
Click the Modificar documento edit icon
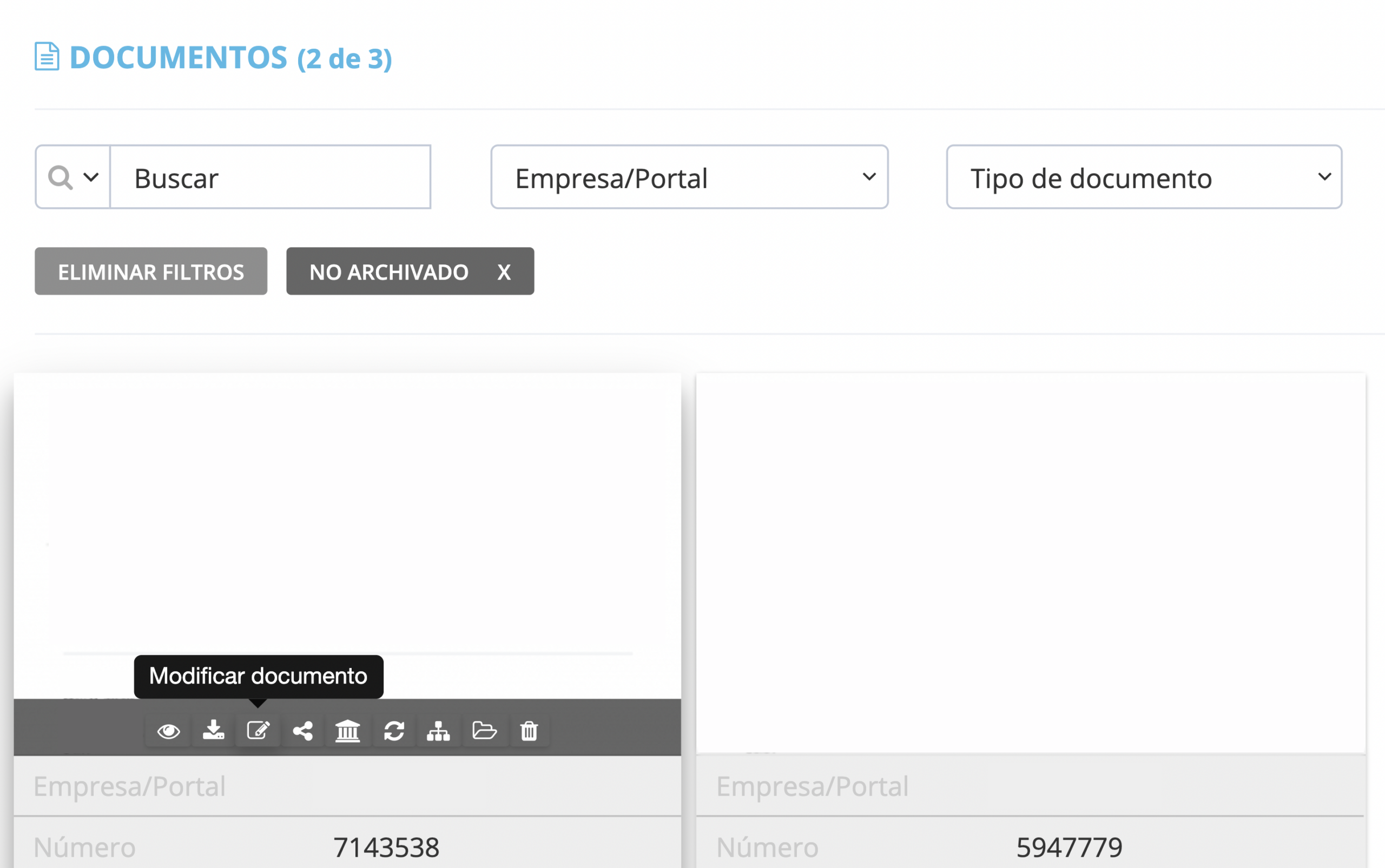(x=258, y=731)
